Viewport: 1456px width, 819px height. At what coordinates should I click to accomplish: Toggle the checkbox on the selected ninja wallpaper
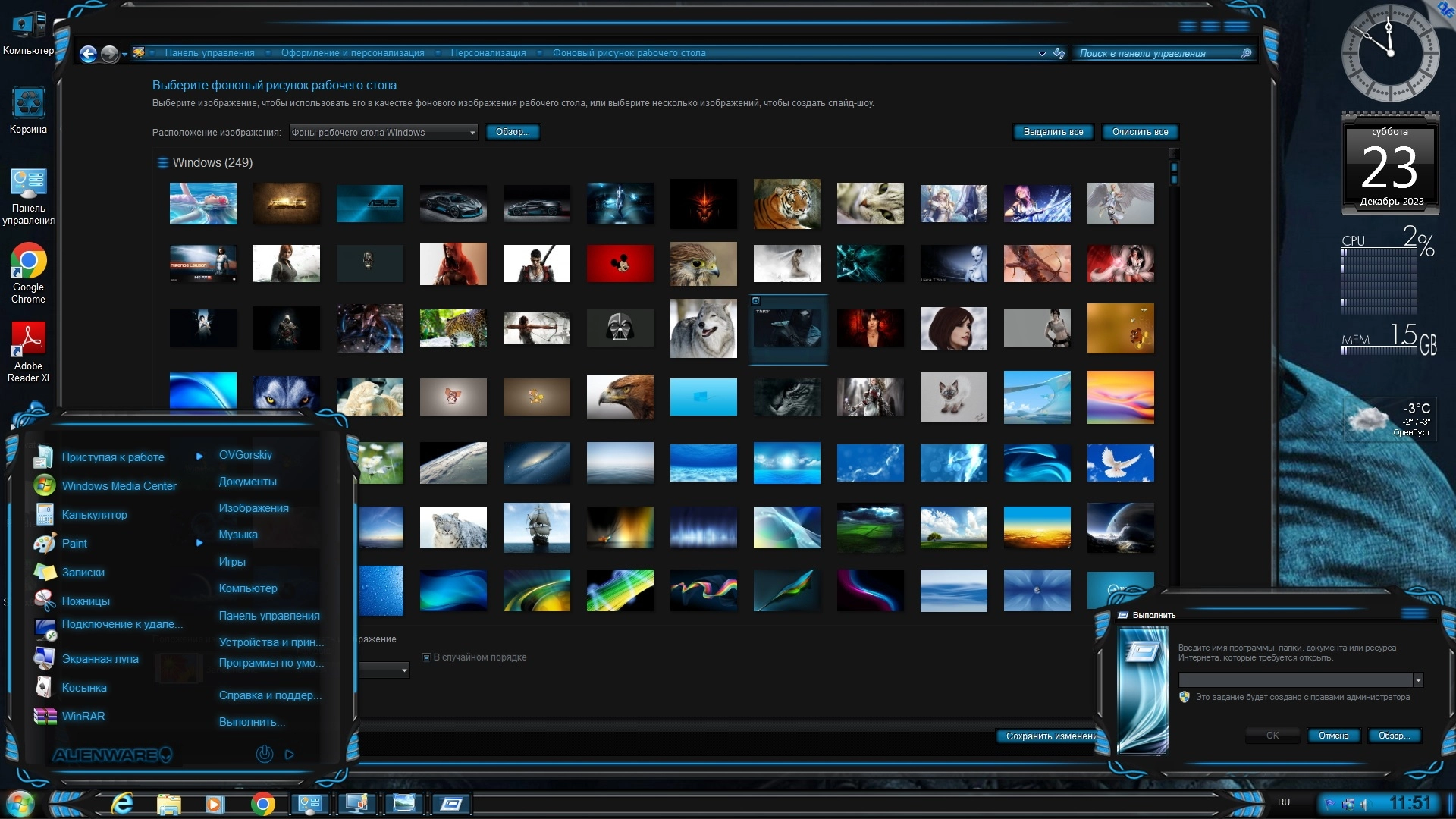tap(755, 301)
